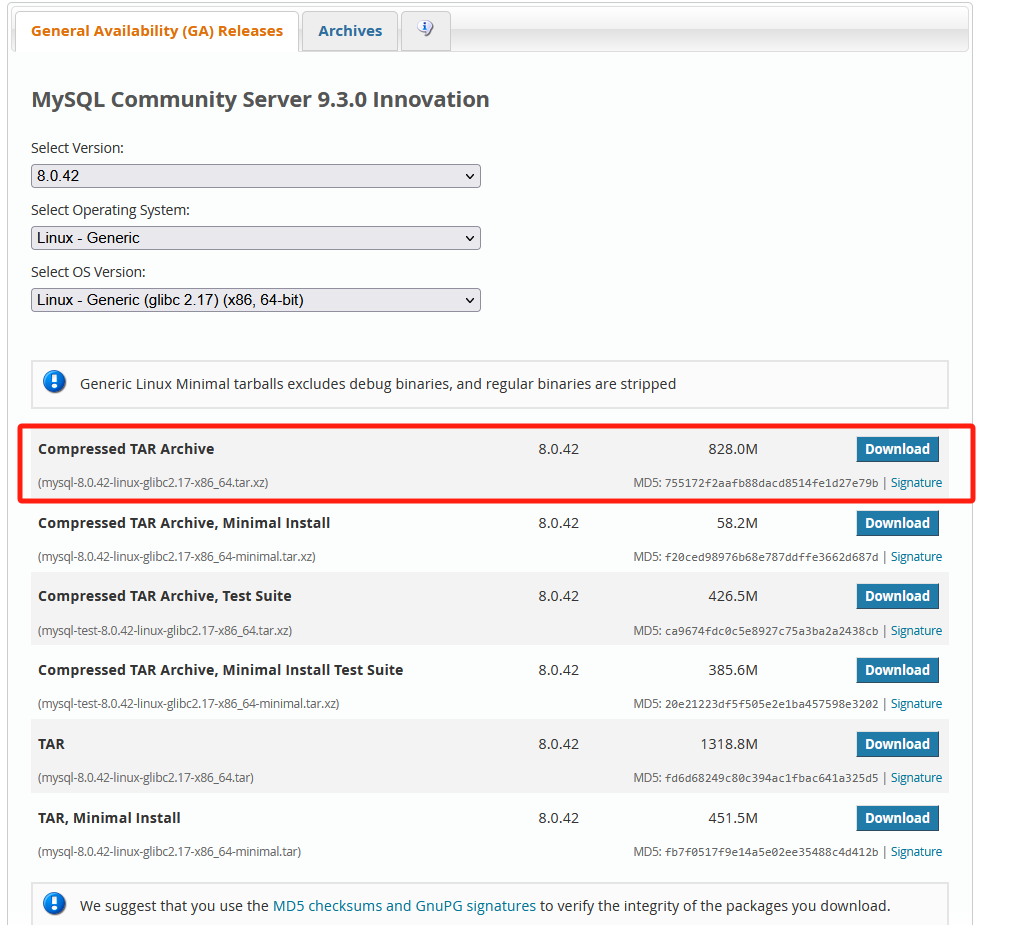1020x925 pixels.
Task: Click MD5 hash fd6d68249c80c394ac1fbac641a325d5
Action: click(x=772, y=778)
